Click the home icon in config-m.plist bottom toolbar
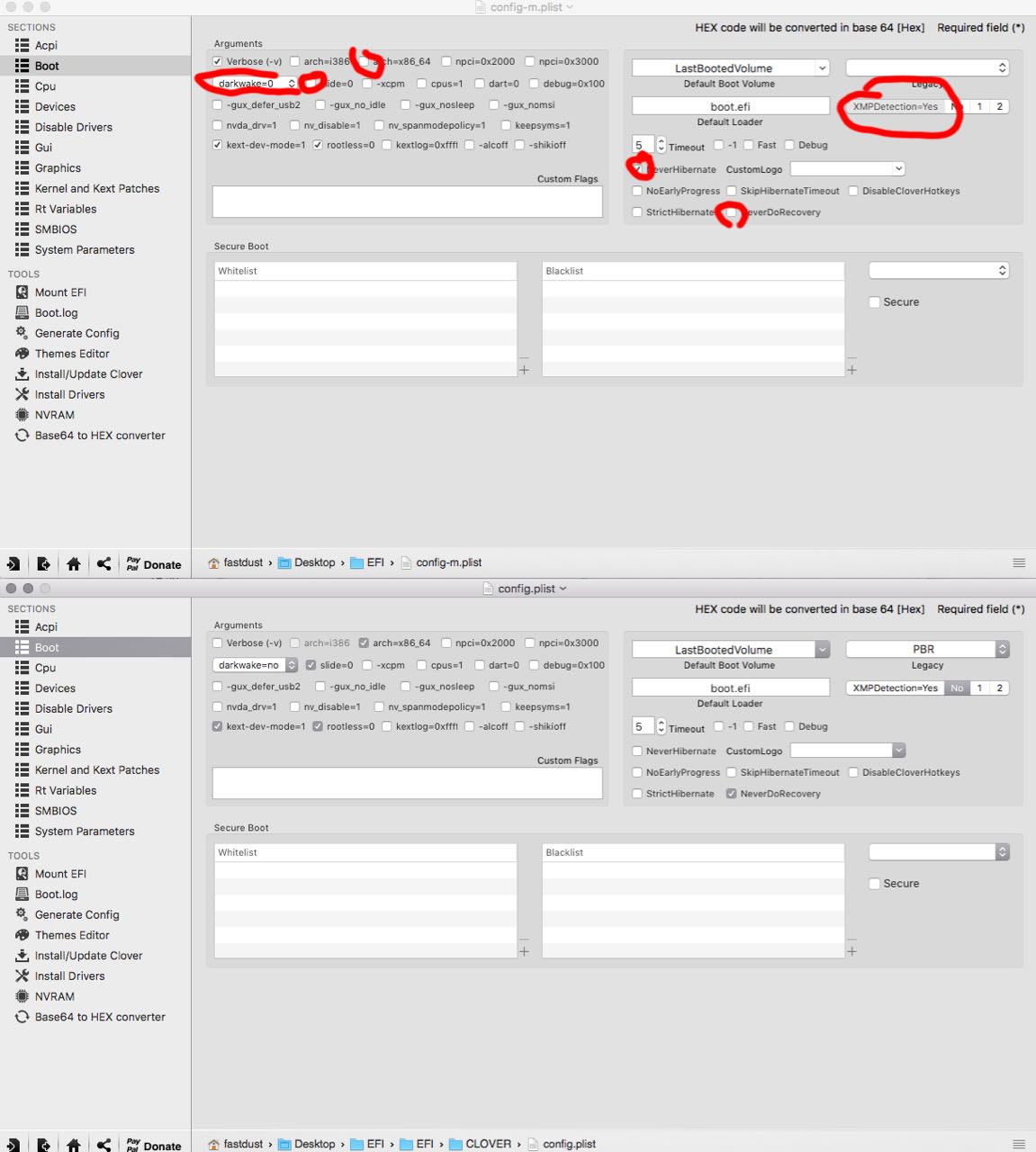The width and height of the screenshot is (1036, 1152). [x=74, y=563]
